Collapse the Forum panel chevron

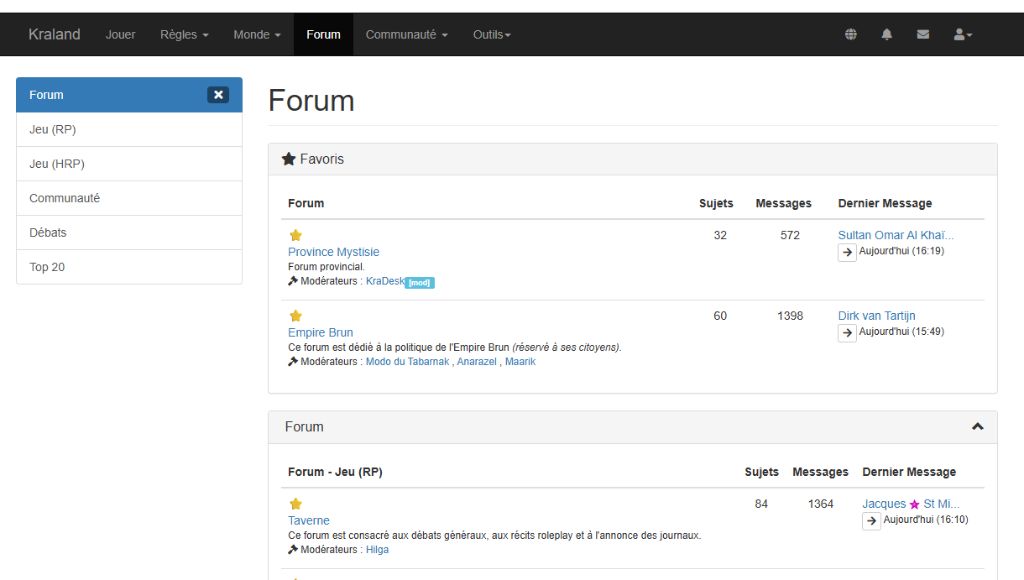tap(977, 427)
